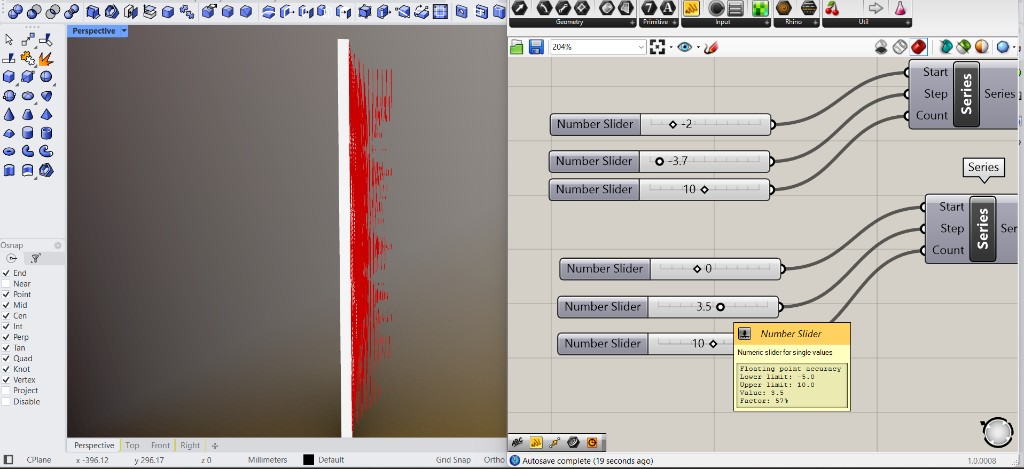Click the Osnap filter funnel icon
The width and height of the screenshot is (1024, 469).
pos(36,258)
